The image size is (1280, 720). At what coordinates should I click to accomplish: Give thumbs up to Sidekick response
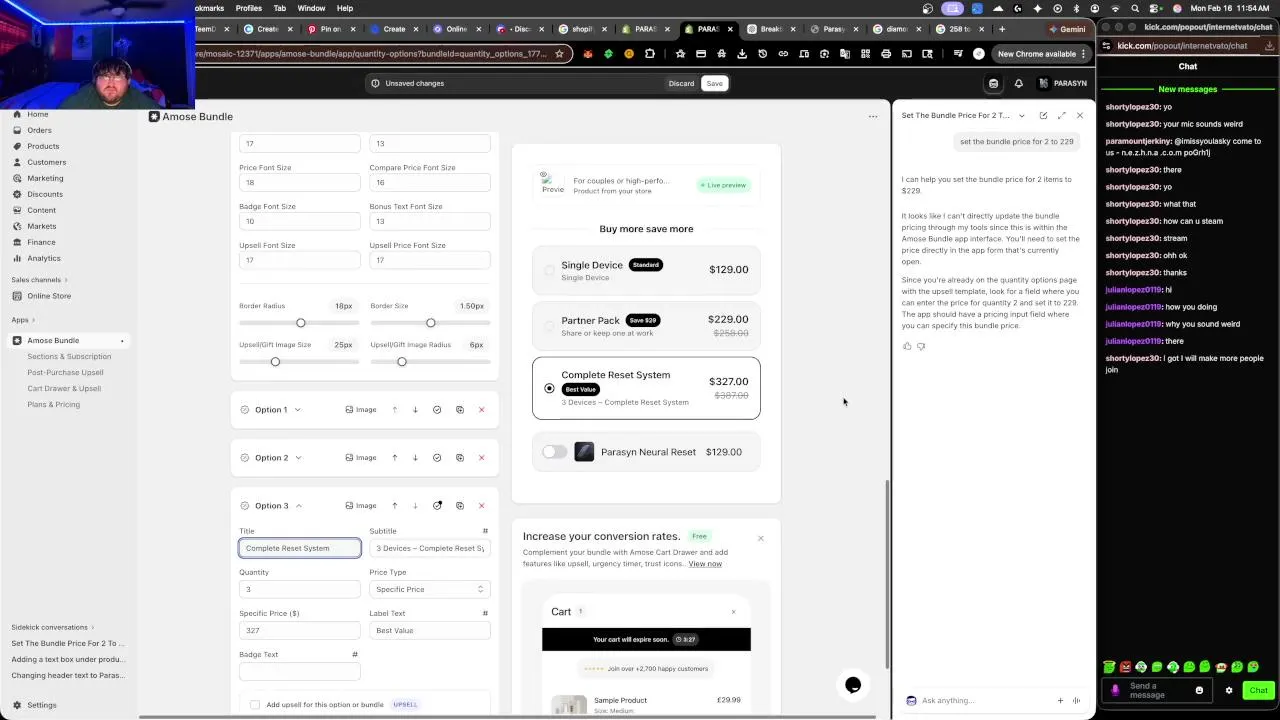click(x=907, y=346)
